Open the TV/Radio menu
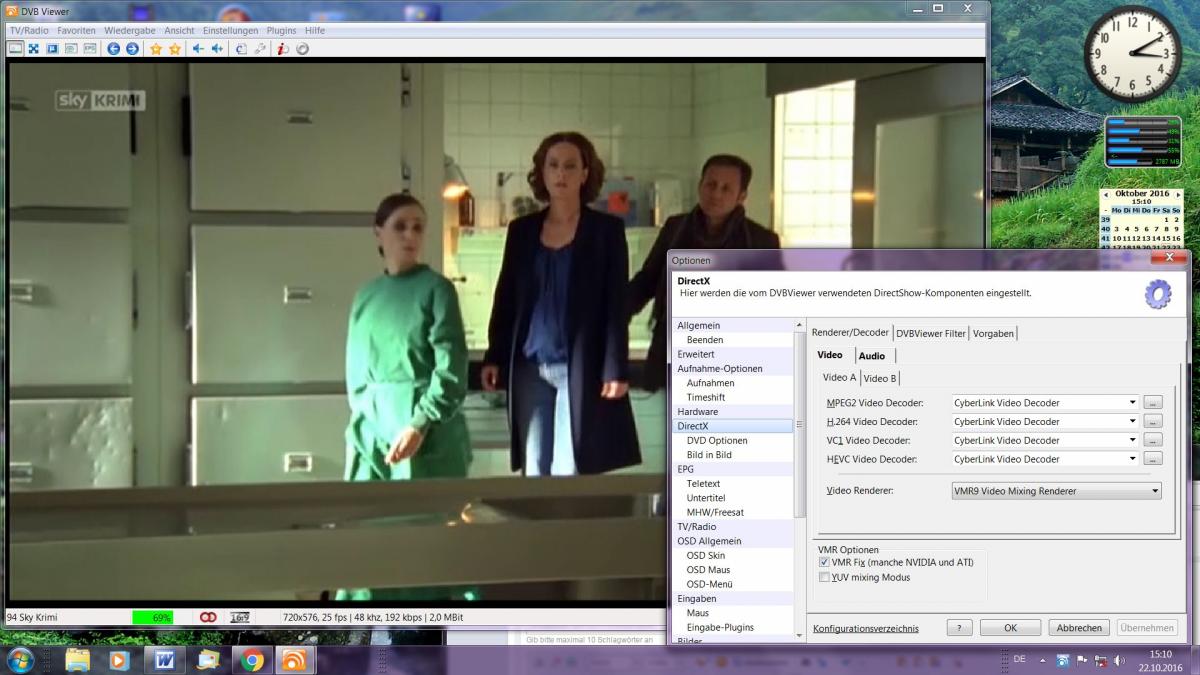The width and height of the screenshot is (1200, 675). (30, 31)
